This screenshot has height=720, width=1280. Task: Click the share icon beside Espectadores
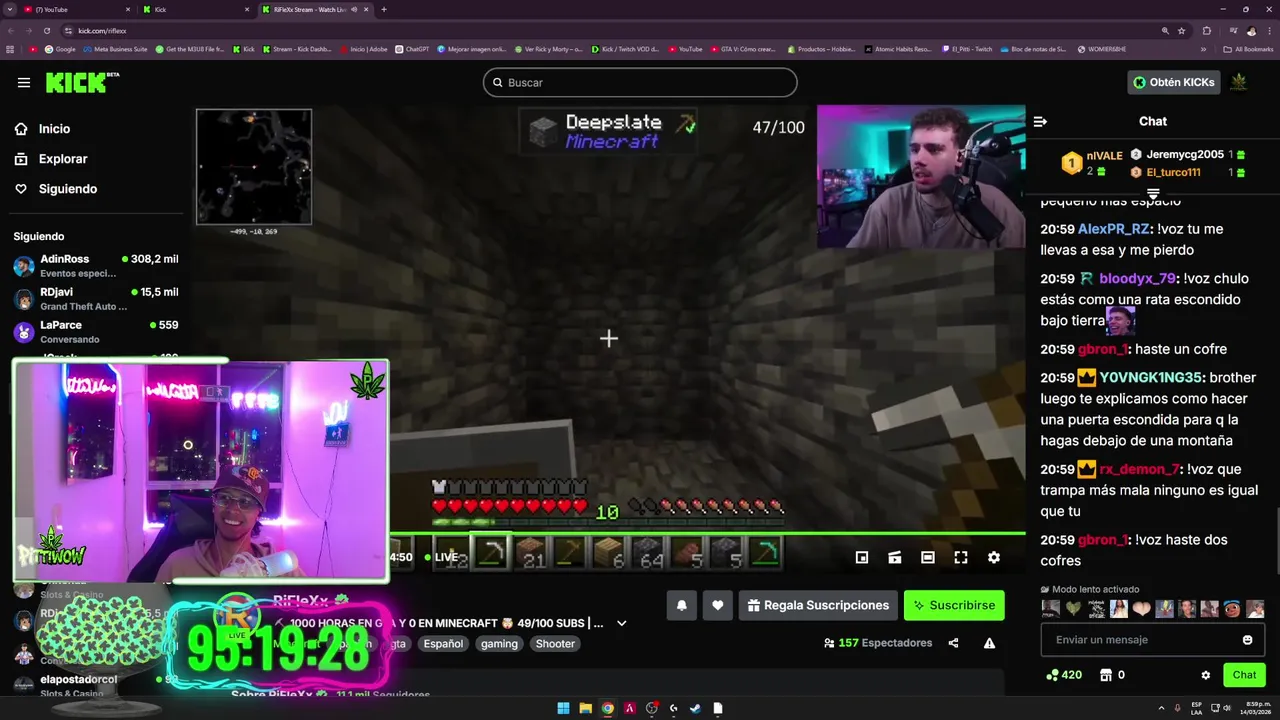[953, 643]
